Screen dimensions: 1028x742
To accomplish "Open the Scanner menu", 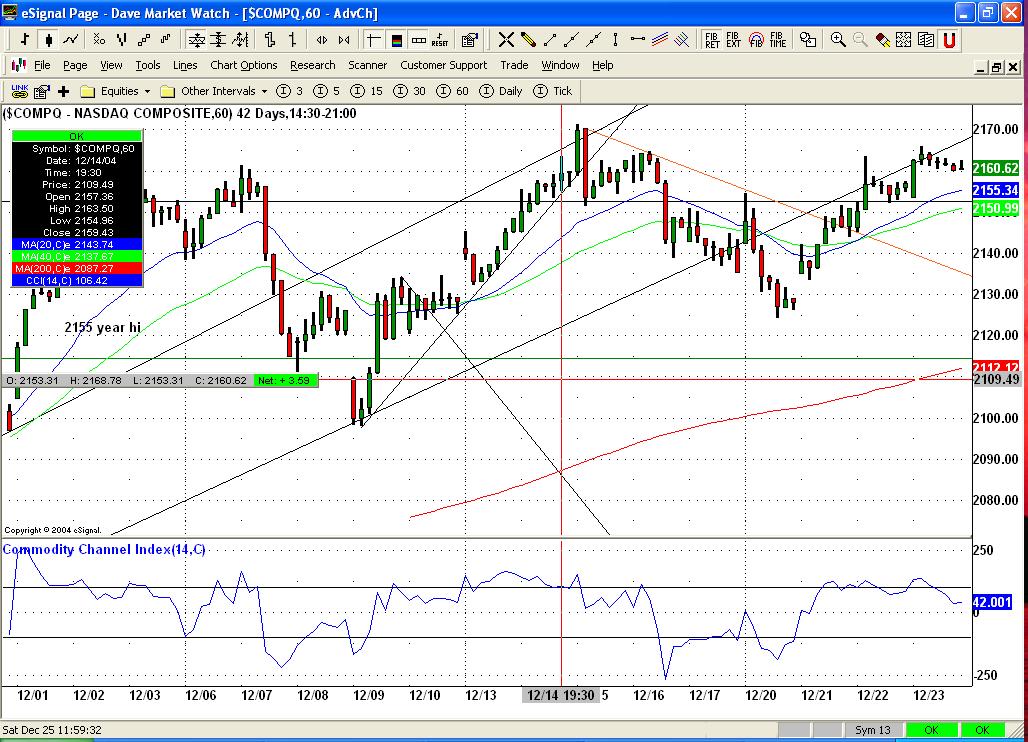I will coord(367,66).
